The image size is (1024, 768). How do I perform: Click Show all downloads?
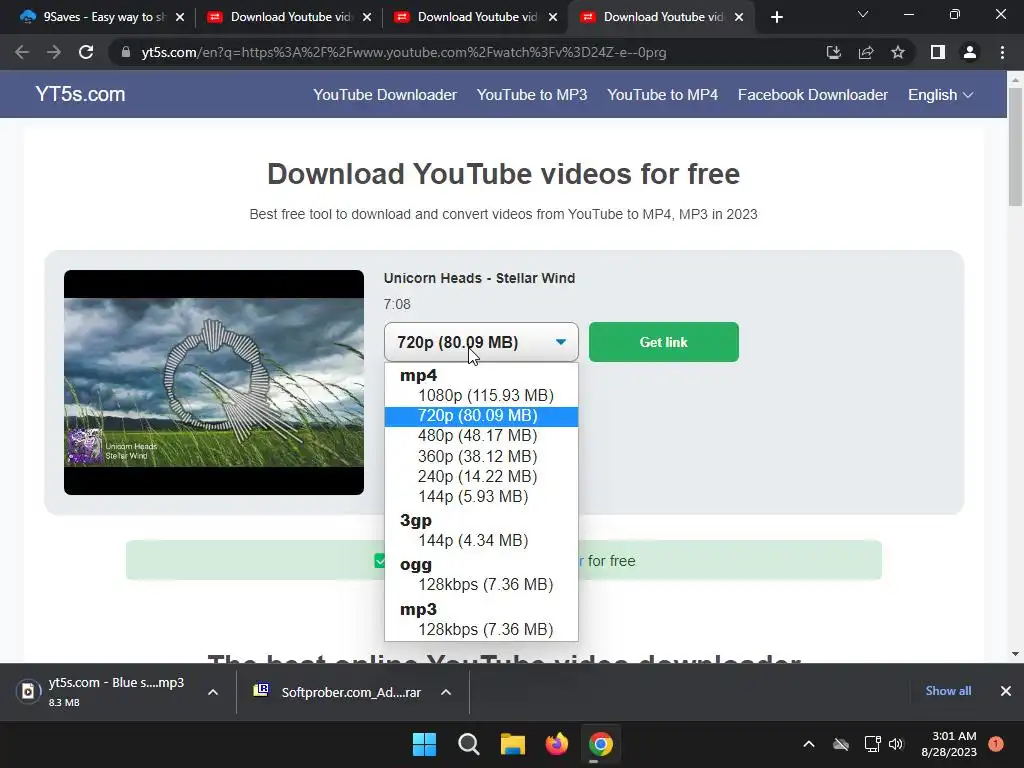pos(948,691)
